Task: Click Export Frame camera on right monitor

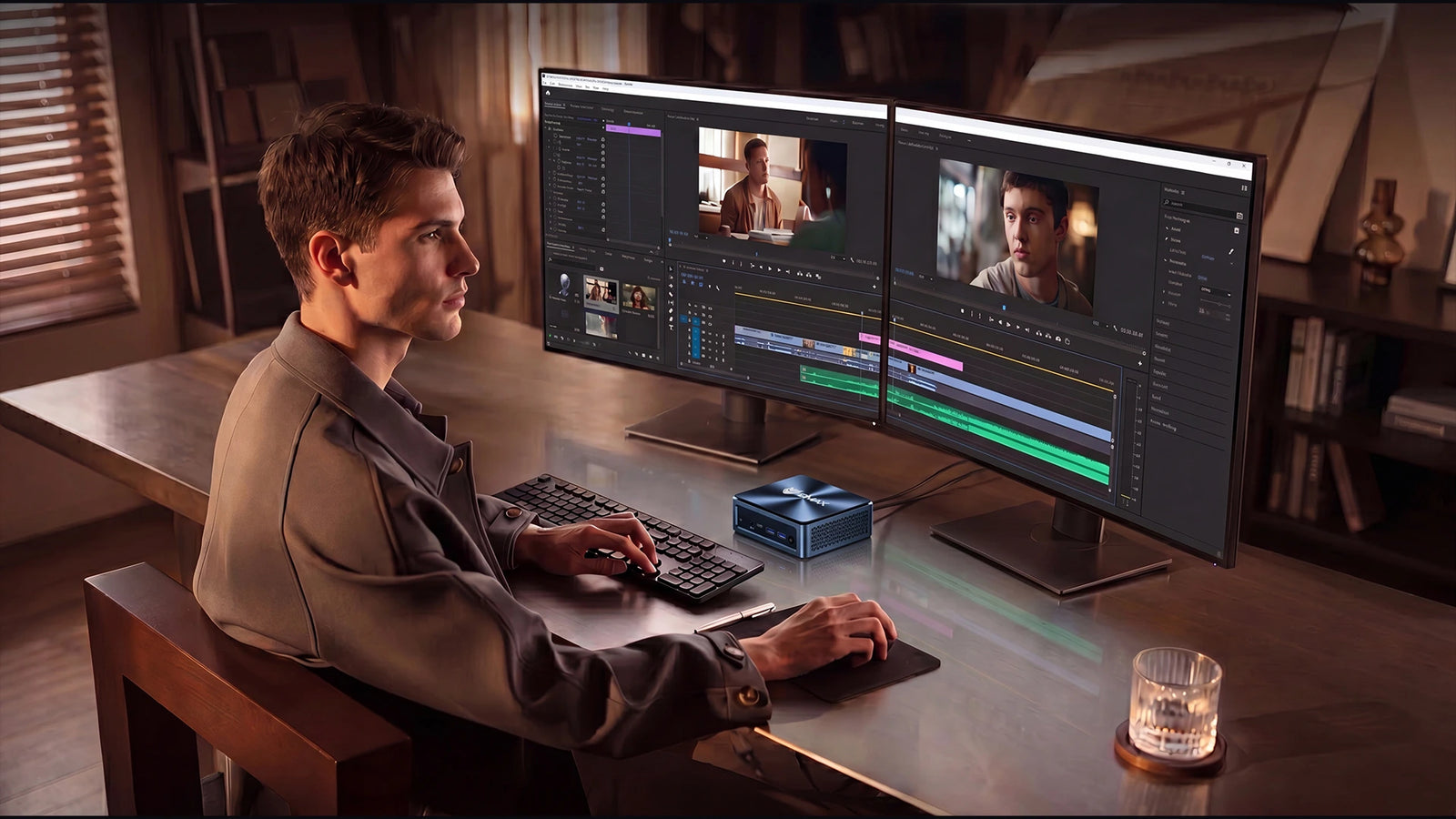Action: 1060,339
